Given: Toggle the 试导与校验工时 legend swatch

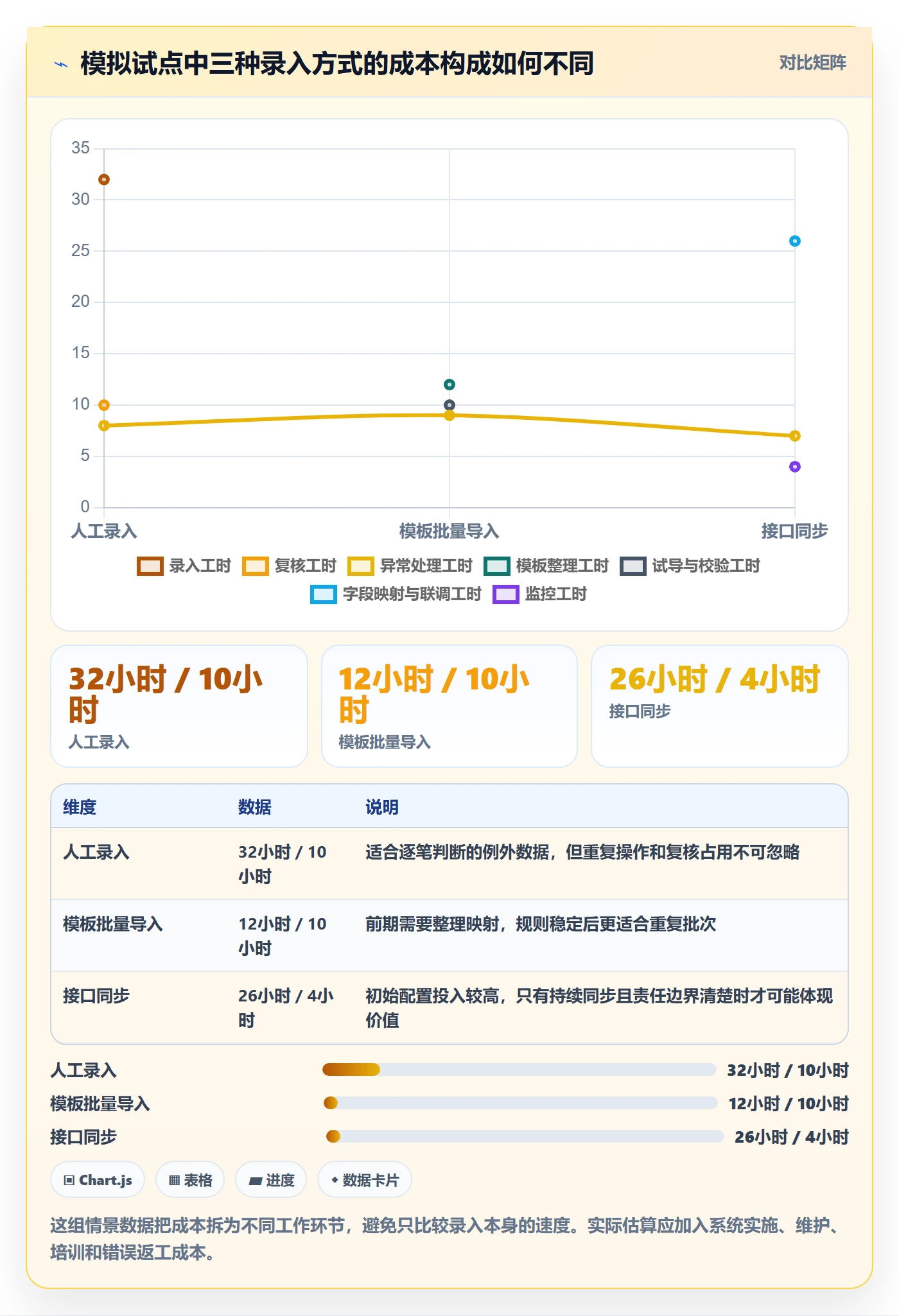Looking at the screenshot, I should click(x=633, y=566).
